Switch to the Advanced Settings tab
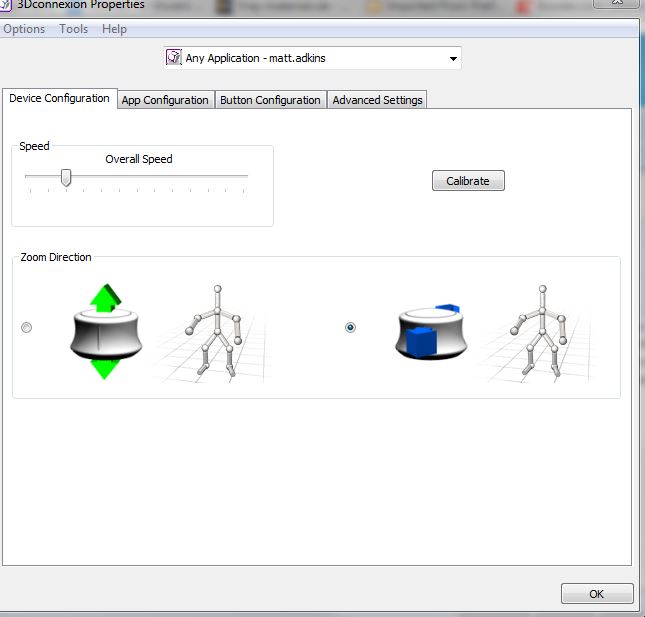Image resolution: width=645 pixels, height=617 pixels. point(377,100)
